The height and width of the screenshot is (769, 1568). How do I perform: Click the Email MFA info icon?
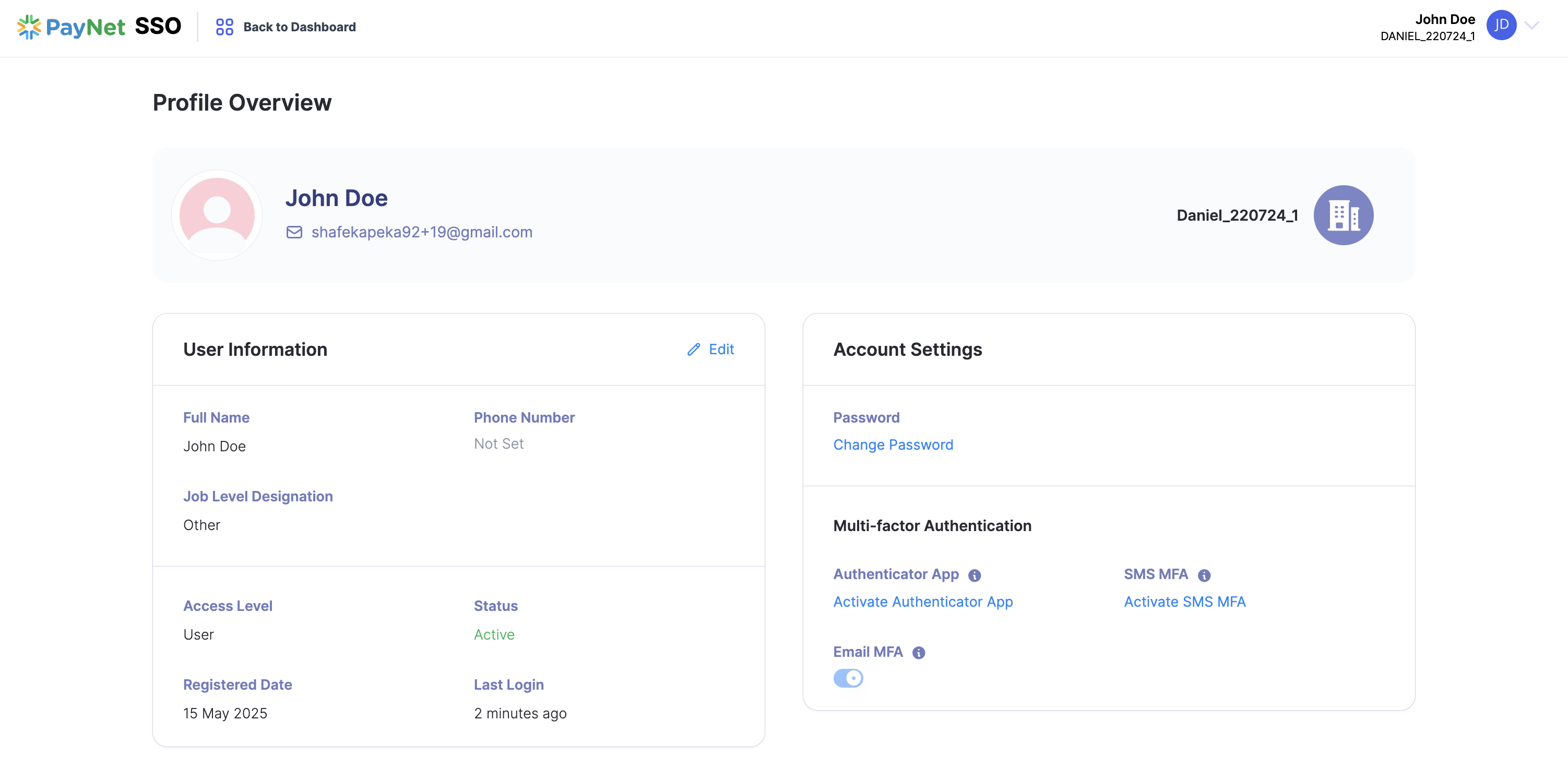point(919,653)
